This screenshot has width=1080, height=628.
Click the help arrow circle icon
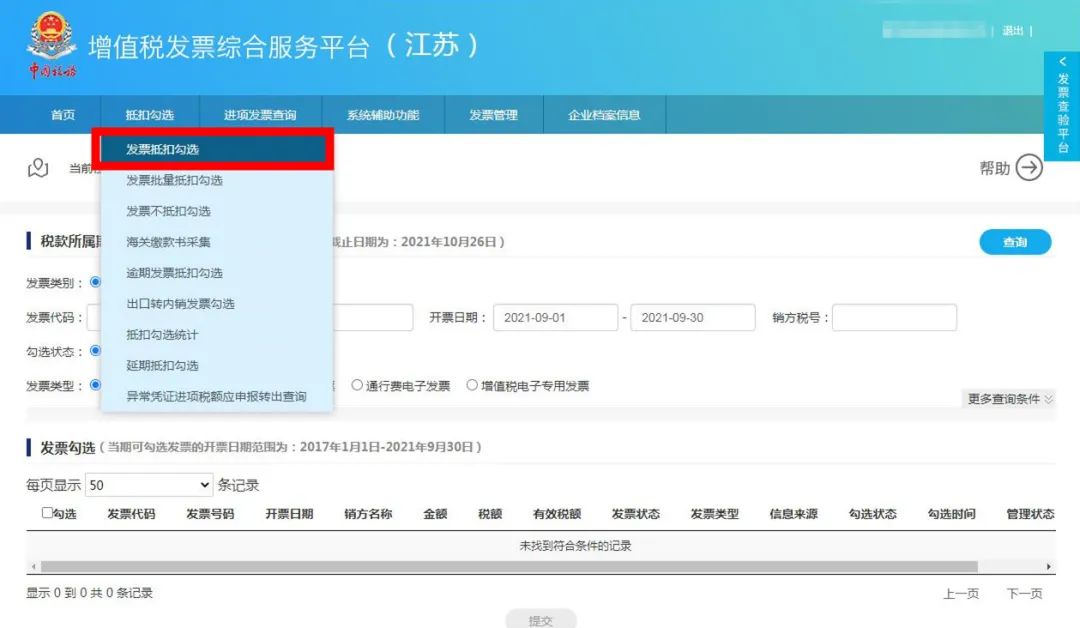pyautogui.click(x=1029, y=167)
